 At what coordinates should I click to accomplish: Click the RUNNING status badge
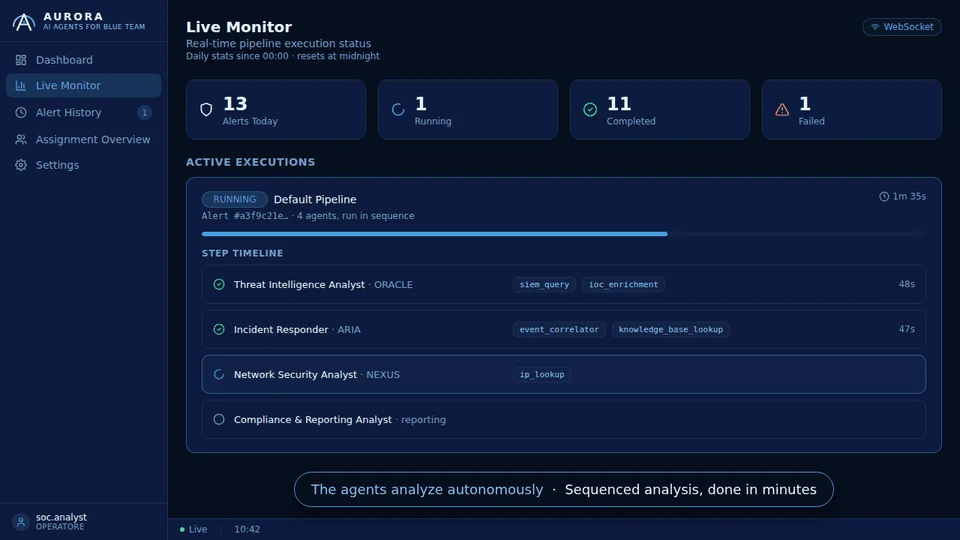(x=234, y=200)
